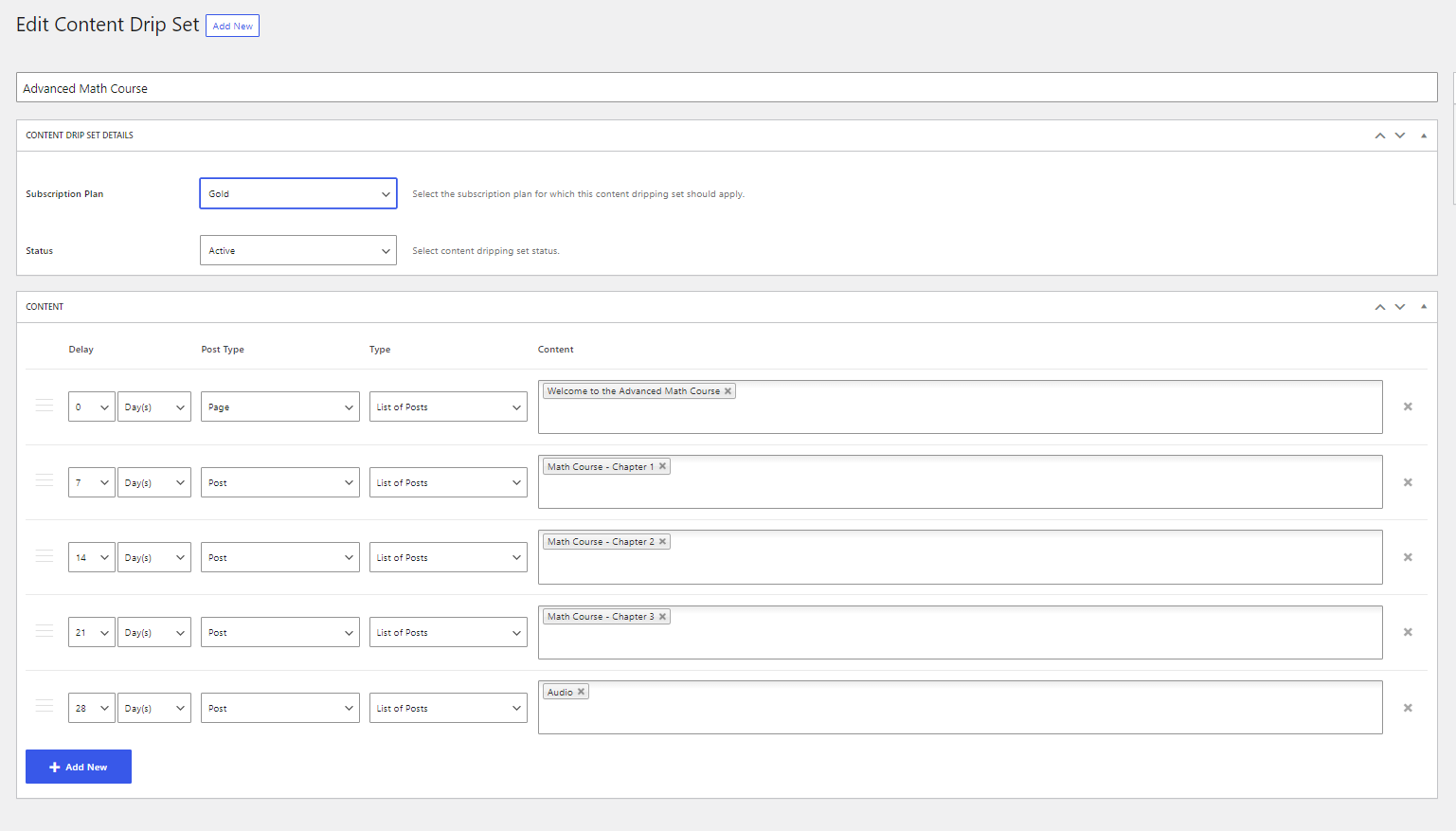Open the delay number dropdown set to 21
Screen dimensions: 1456x831
92,632
